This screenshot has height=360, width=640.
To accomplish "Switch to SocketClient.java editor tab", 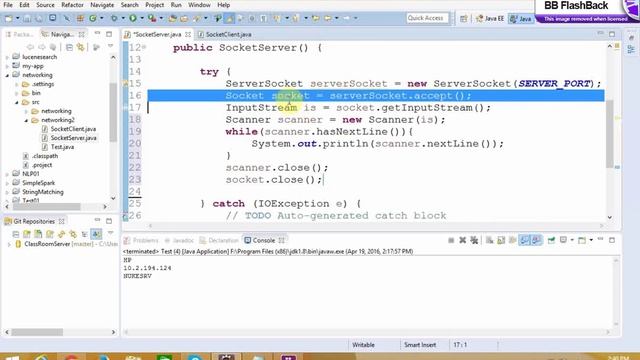I will tap(228, 35).
